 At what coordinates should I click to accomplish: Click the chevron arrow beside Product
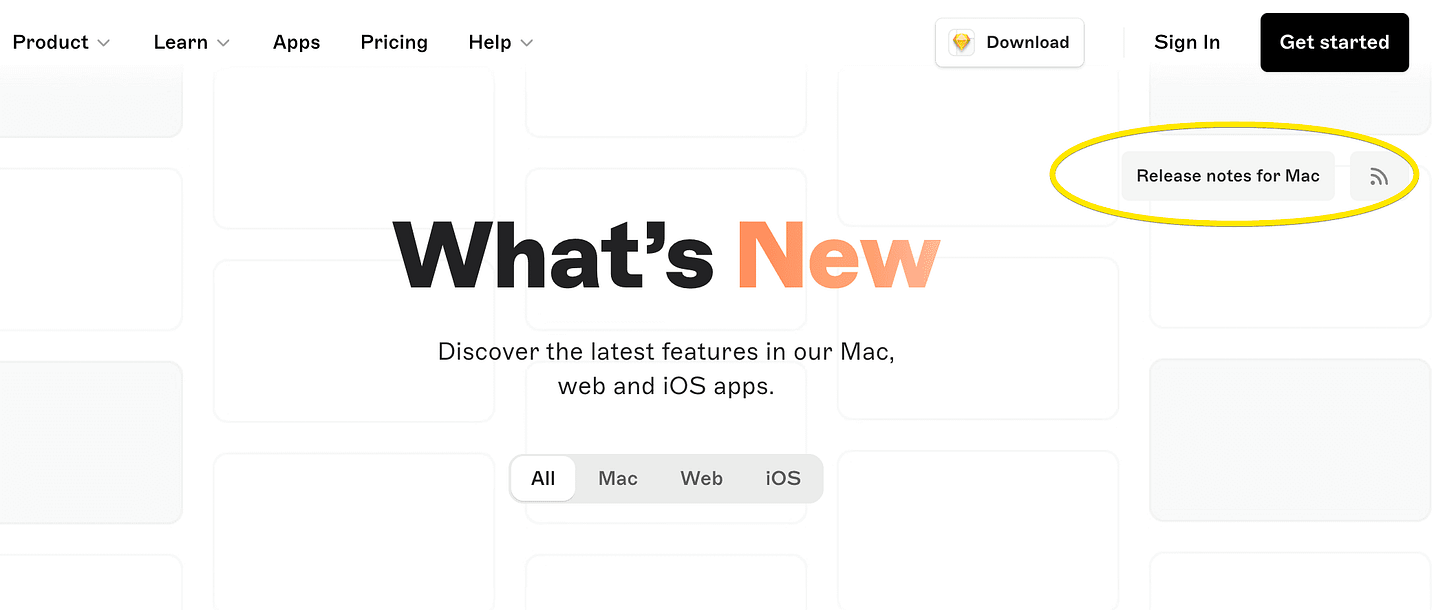(x=104, y=43)
